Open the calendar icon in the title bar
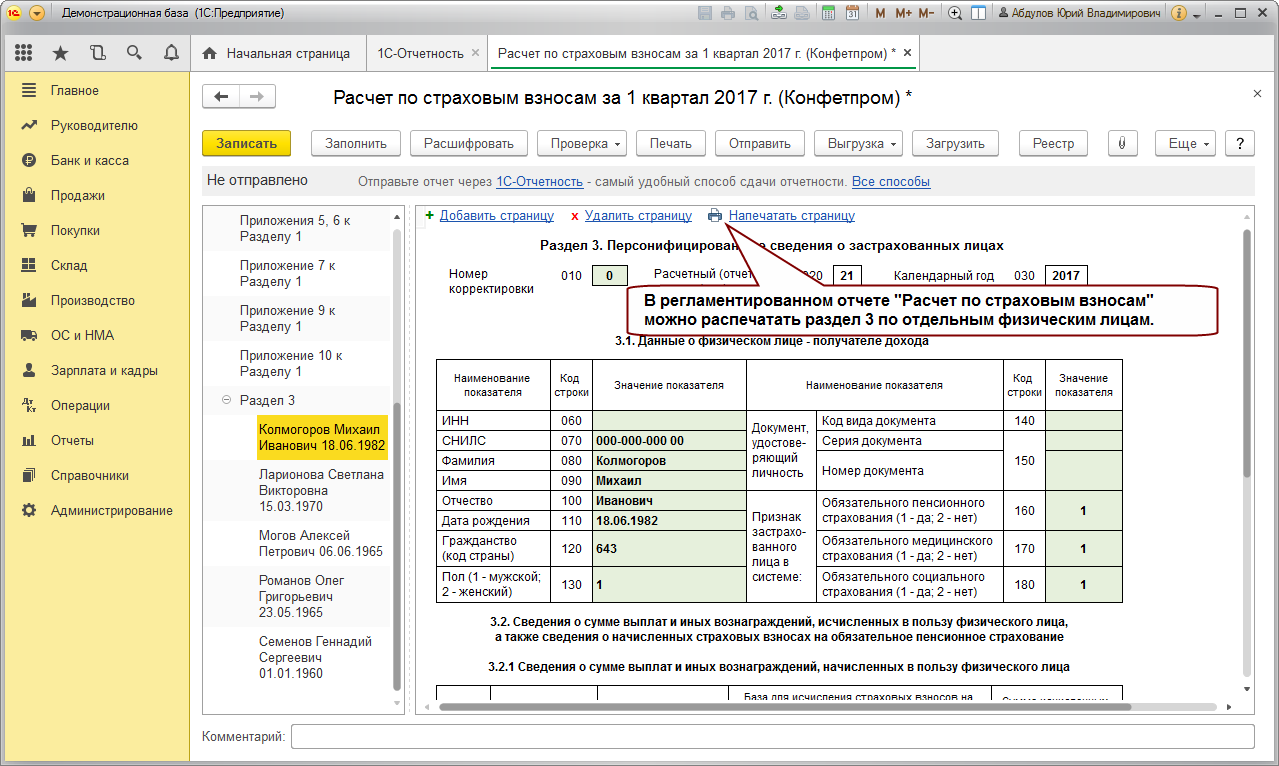 (852, 14)
